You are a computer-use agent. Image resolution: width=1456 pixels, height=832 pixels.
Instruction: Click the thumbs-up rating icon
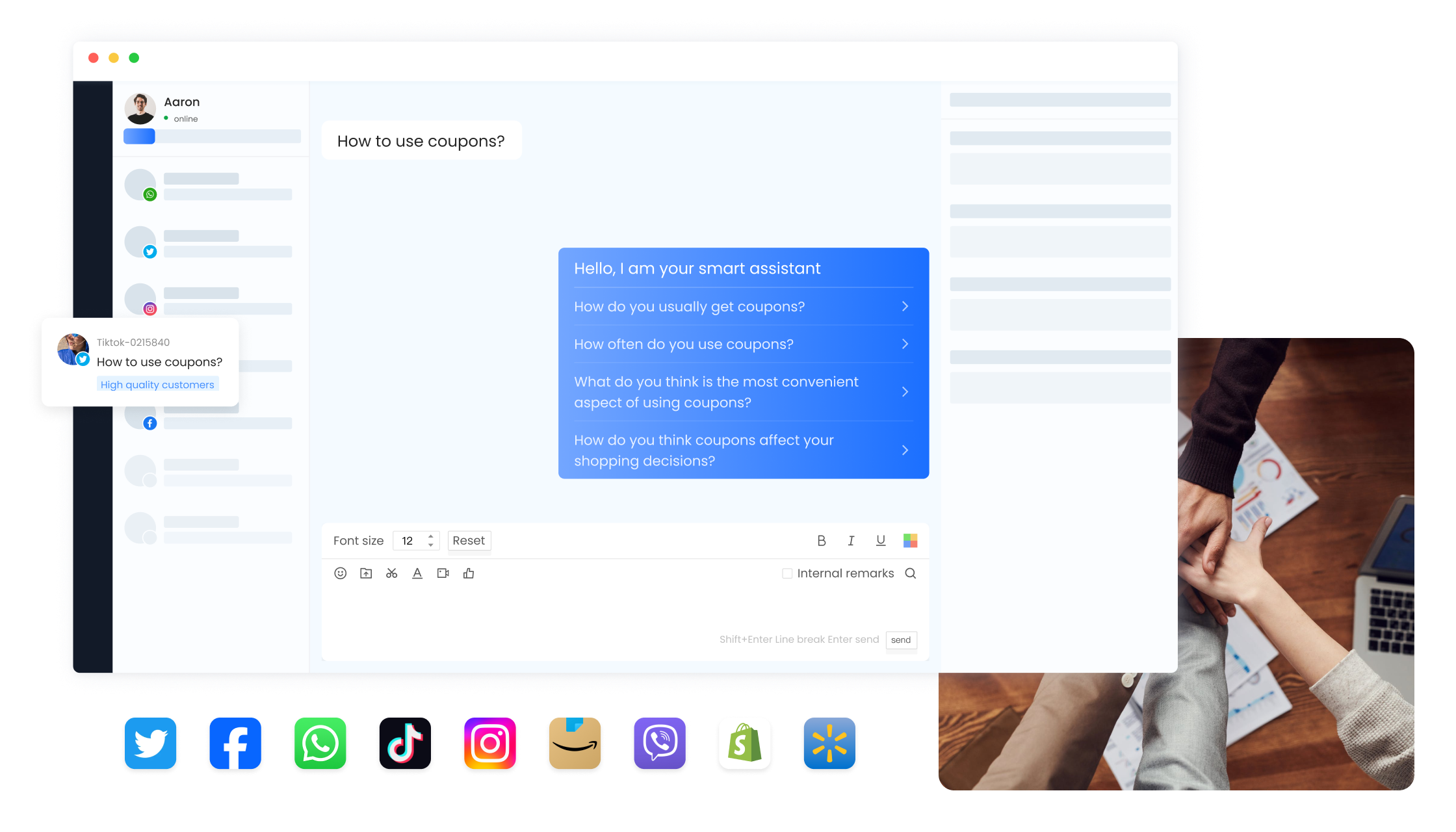point(469,573)
